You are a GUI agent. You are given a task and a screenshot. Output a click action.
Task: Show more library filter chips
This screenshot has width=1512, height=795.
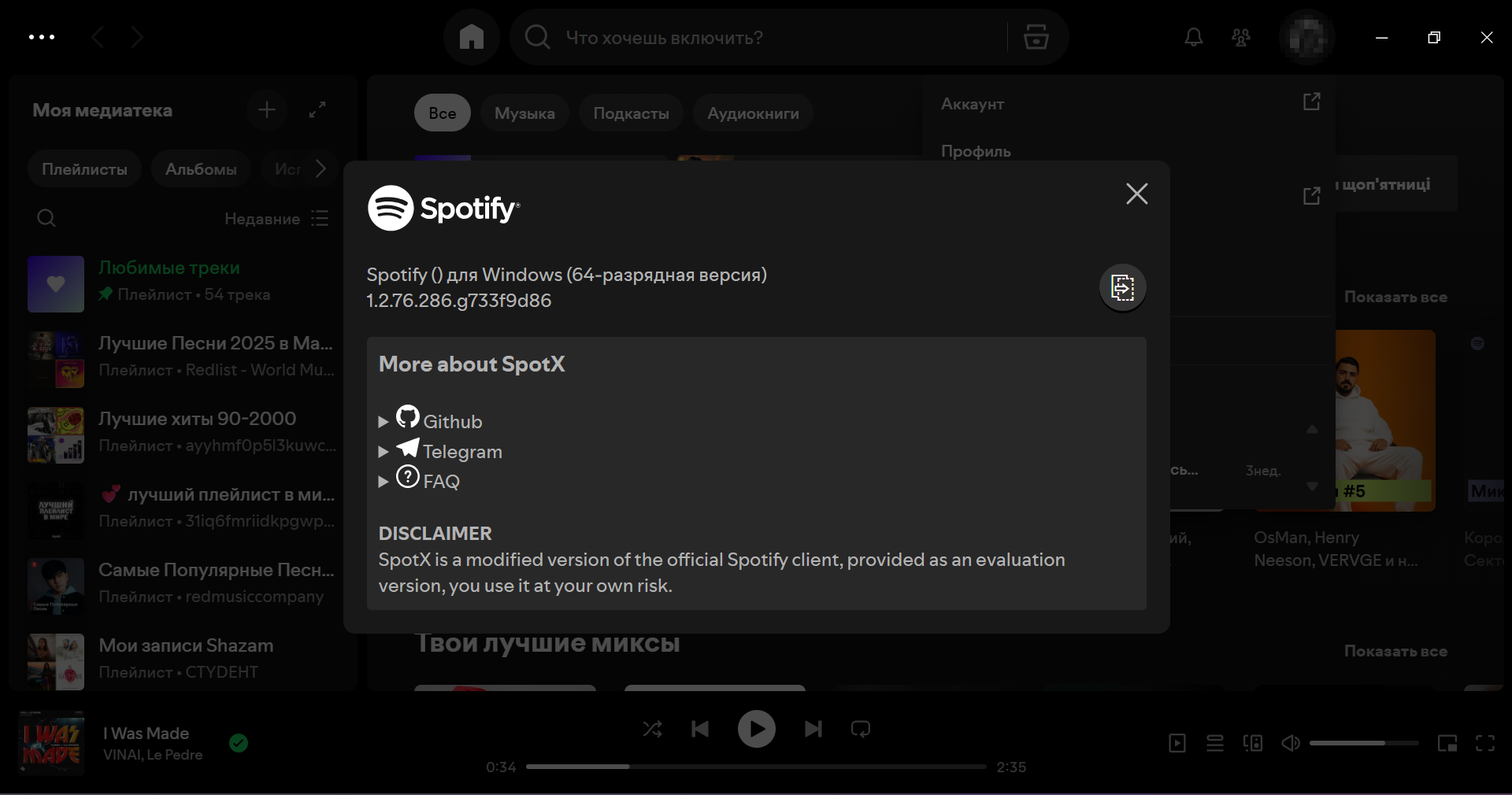coord(321,168)
